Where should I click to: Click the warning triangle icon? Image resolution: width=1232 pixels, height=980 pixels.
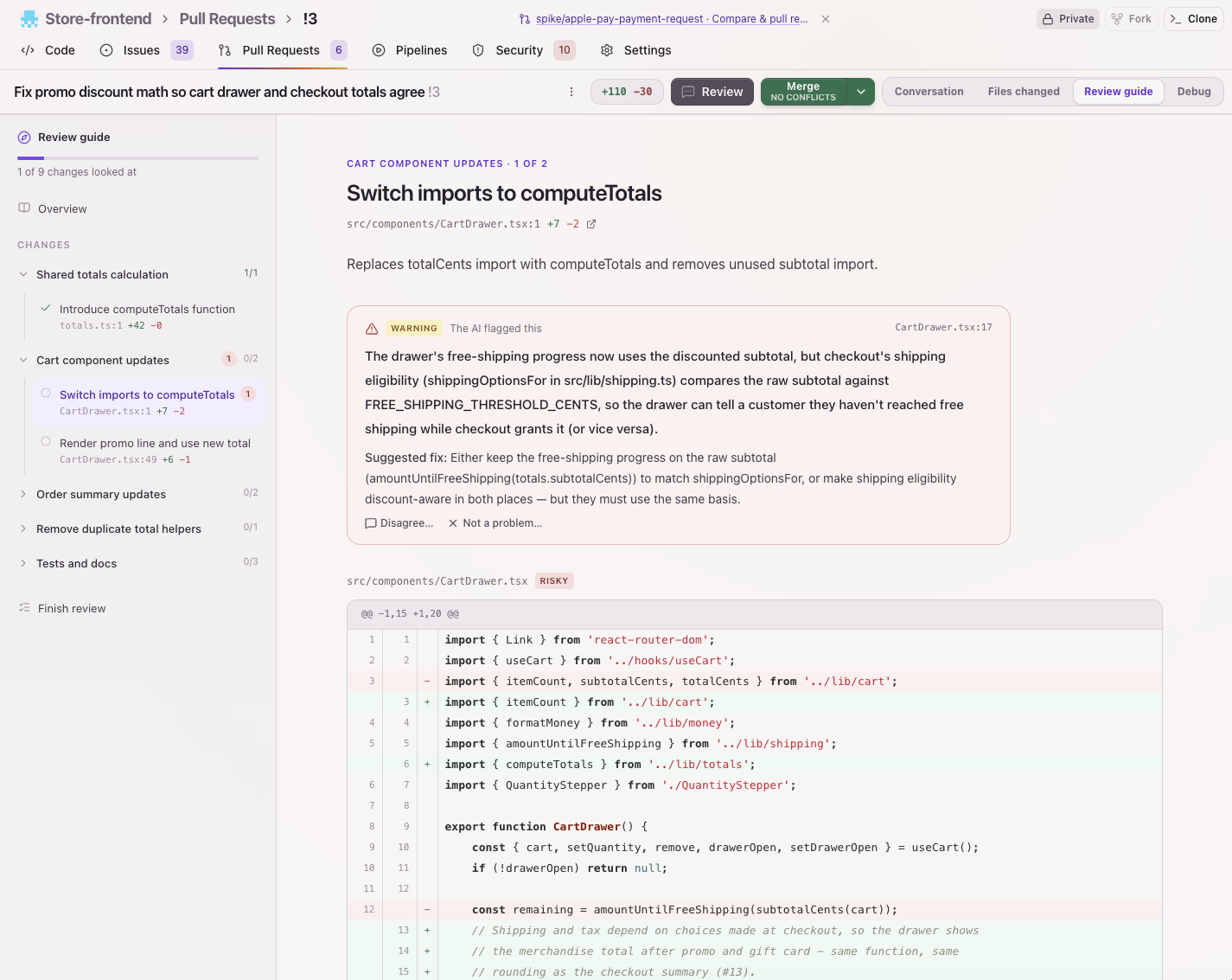tap(372, 329)
